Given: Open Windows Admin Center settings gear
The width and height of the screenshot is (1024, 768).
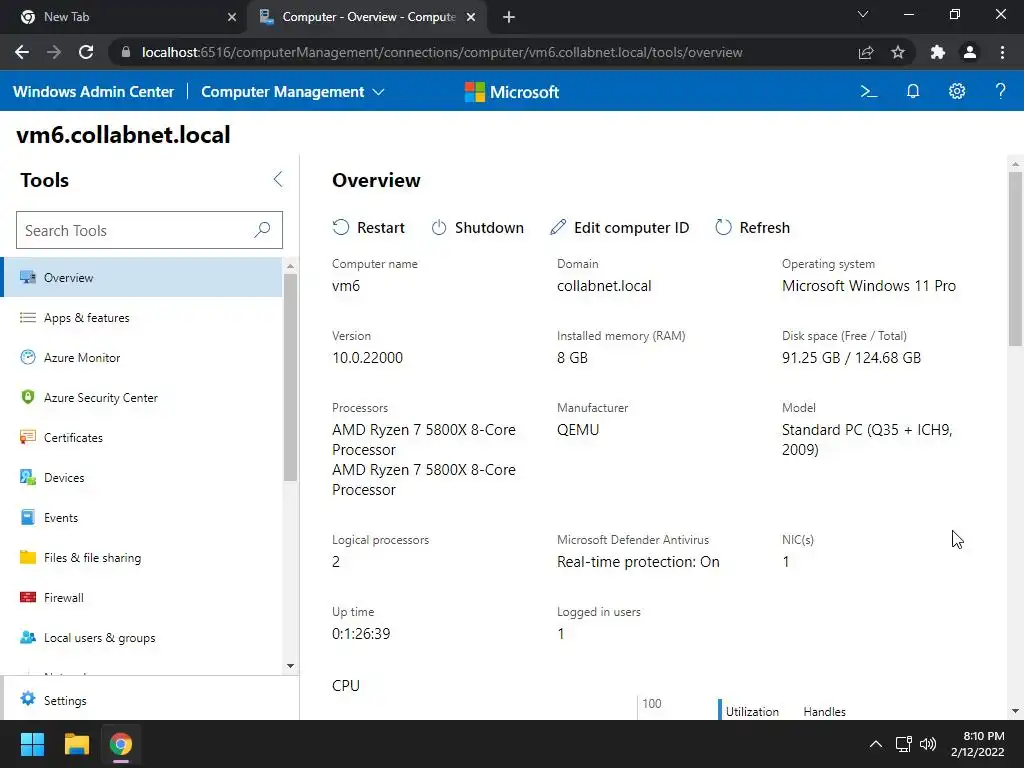Looking at the screenshot, I should 957,91.
